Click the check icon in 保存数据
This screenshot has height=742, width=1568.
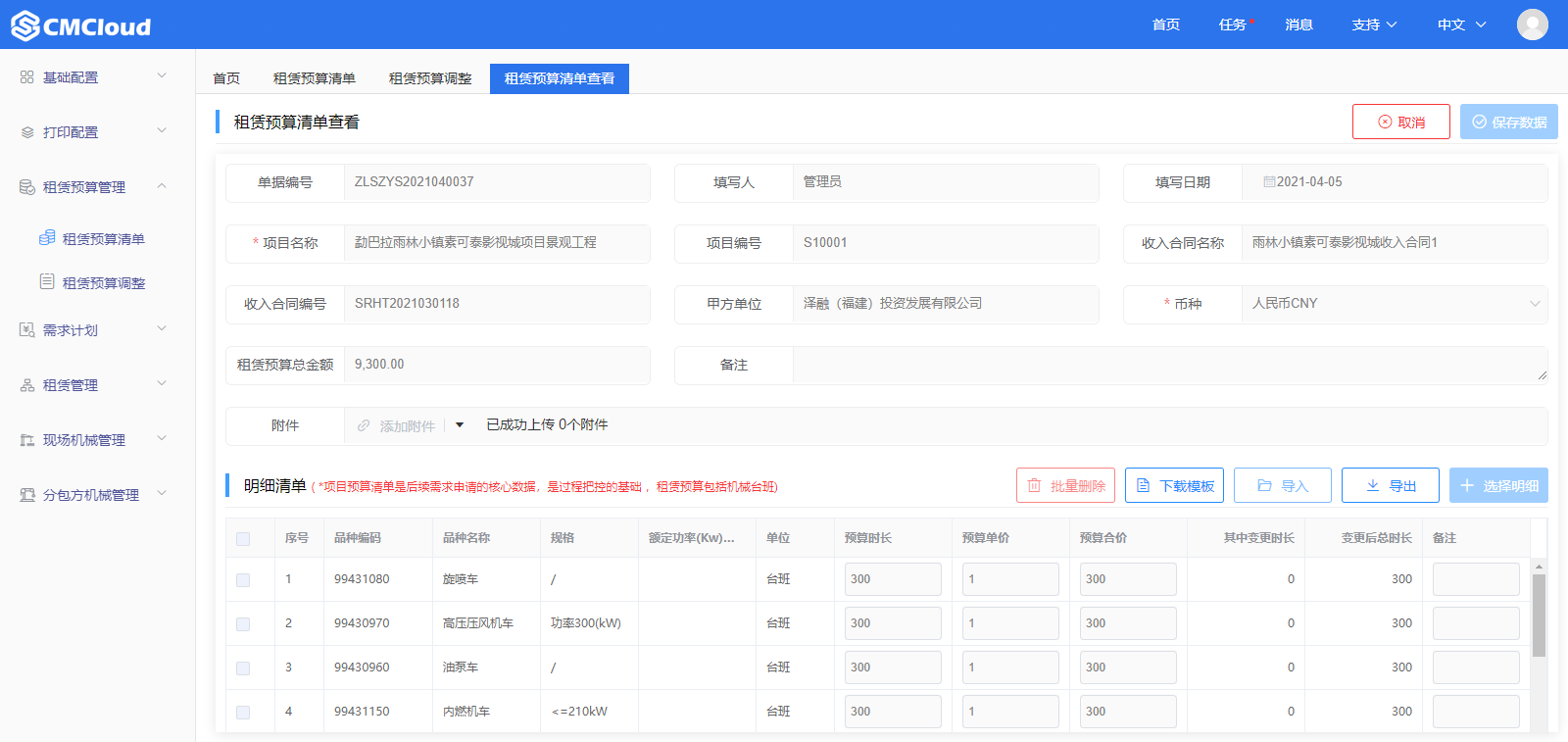[x=1480, y=122]
